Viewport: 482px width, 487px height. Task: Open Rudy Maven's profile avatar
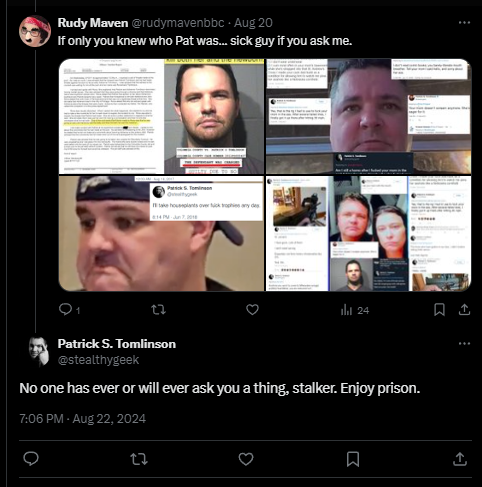coord(35,31)
